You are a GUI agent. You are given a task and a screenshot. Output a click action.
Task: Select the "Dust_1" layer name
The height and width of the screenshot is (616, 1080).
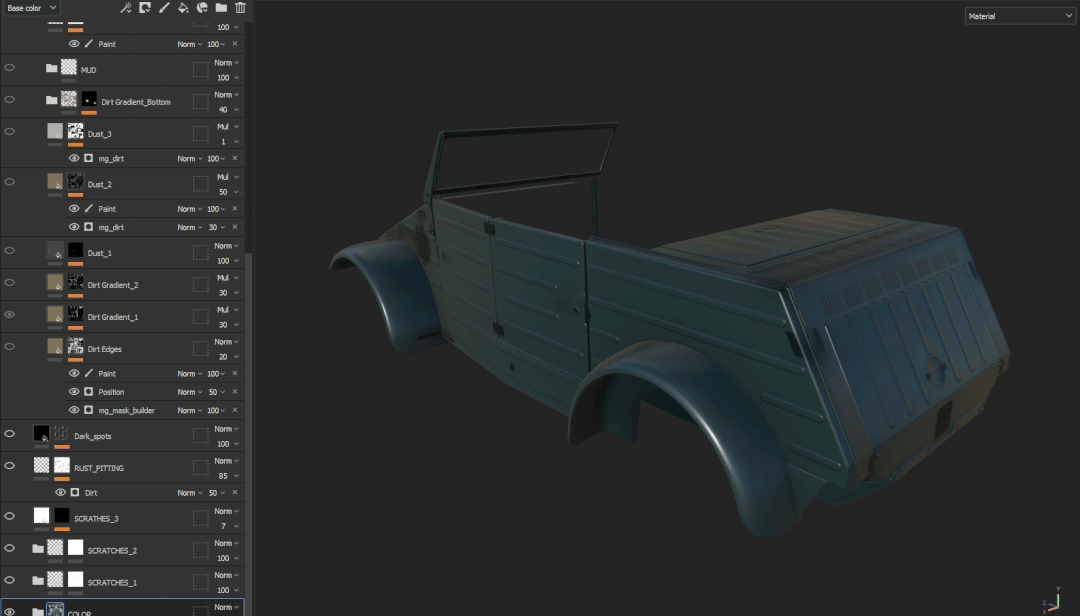pos(100,253)
